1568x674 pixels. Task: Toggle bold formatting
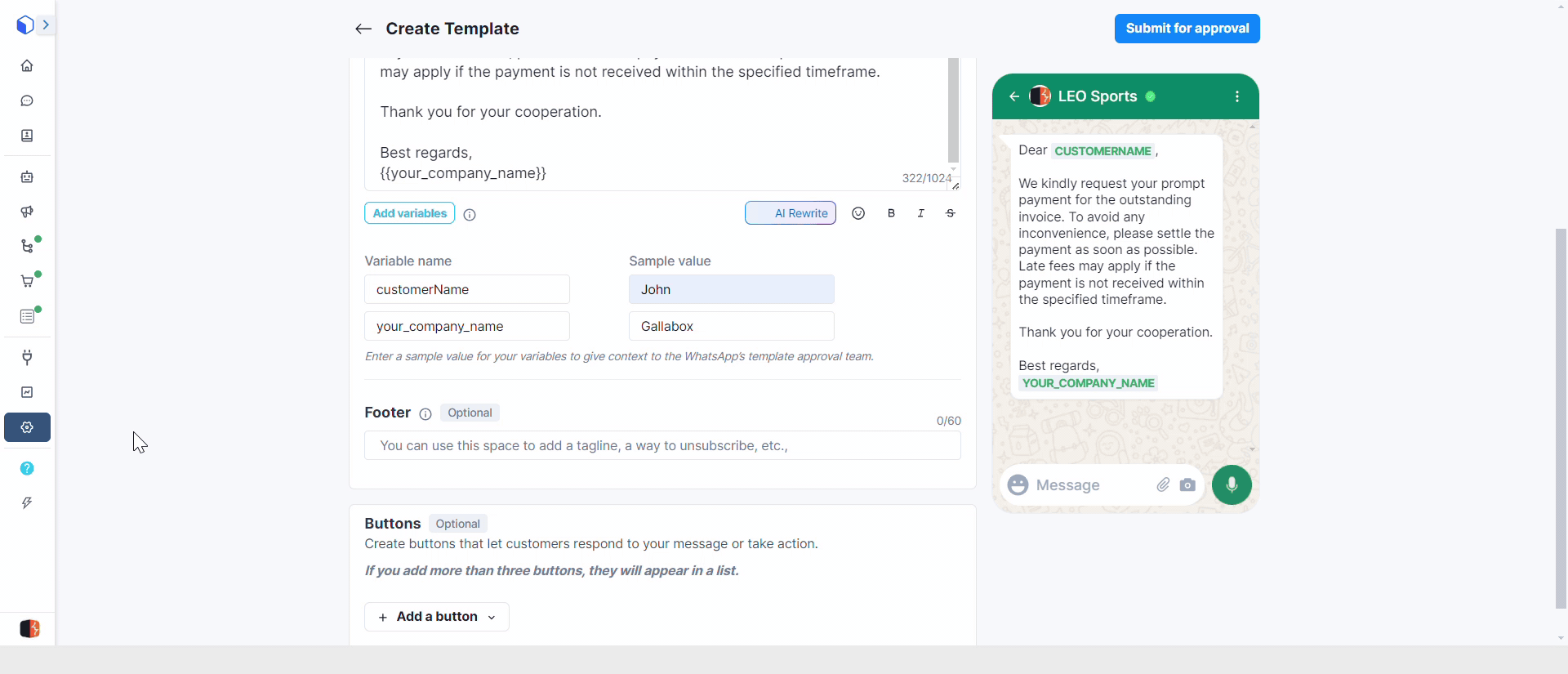(891, 213)
